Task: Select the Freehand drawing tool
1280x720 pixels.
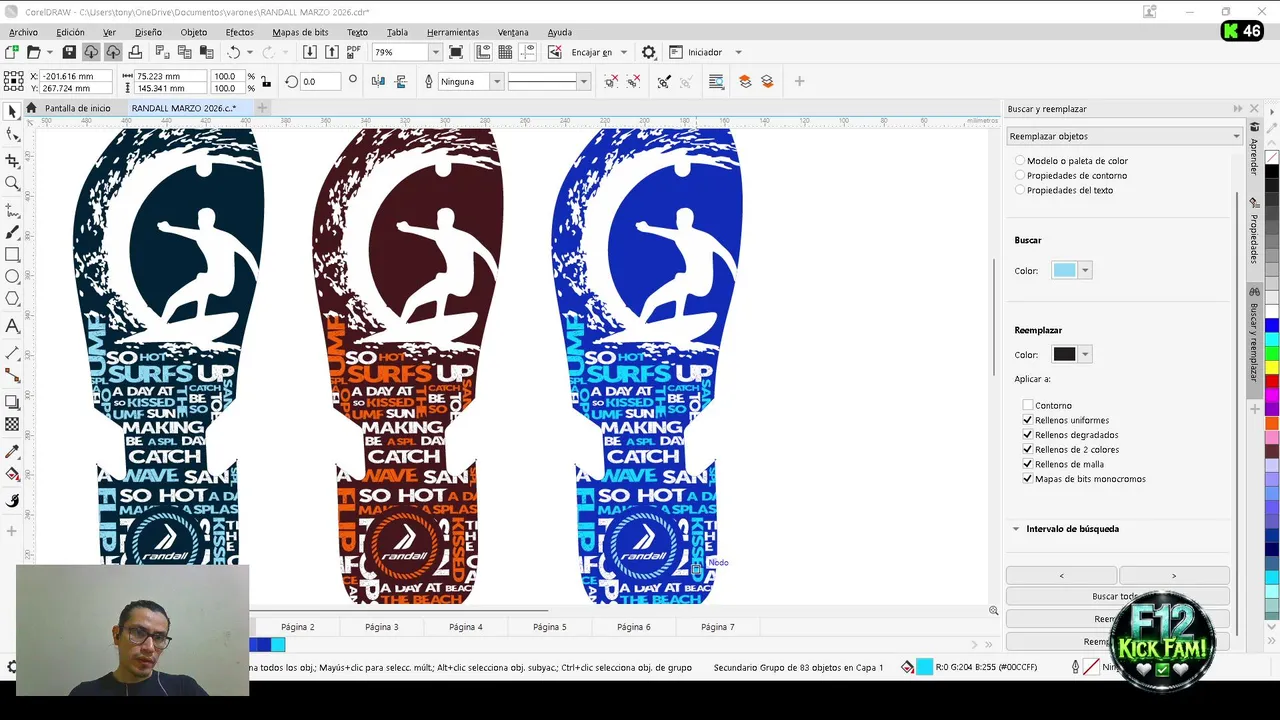Action: (12, 210)
